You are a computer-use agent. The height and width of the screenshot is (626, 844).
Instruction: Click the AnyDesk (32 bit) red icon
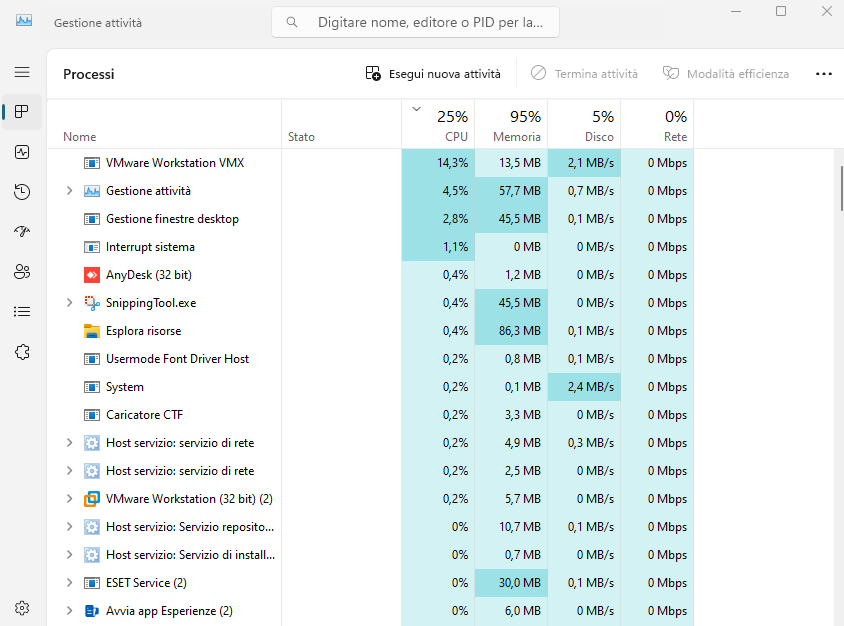(x=92, y=275)
